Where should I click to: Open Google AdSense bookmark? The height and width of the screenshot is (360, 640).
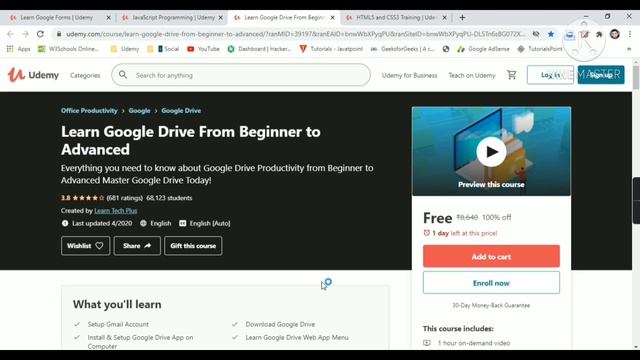(483, 49)
